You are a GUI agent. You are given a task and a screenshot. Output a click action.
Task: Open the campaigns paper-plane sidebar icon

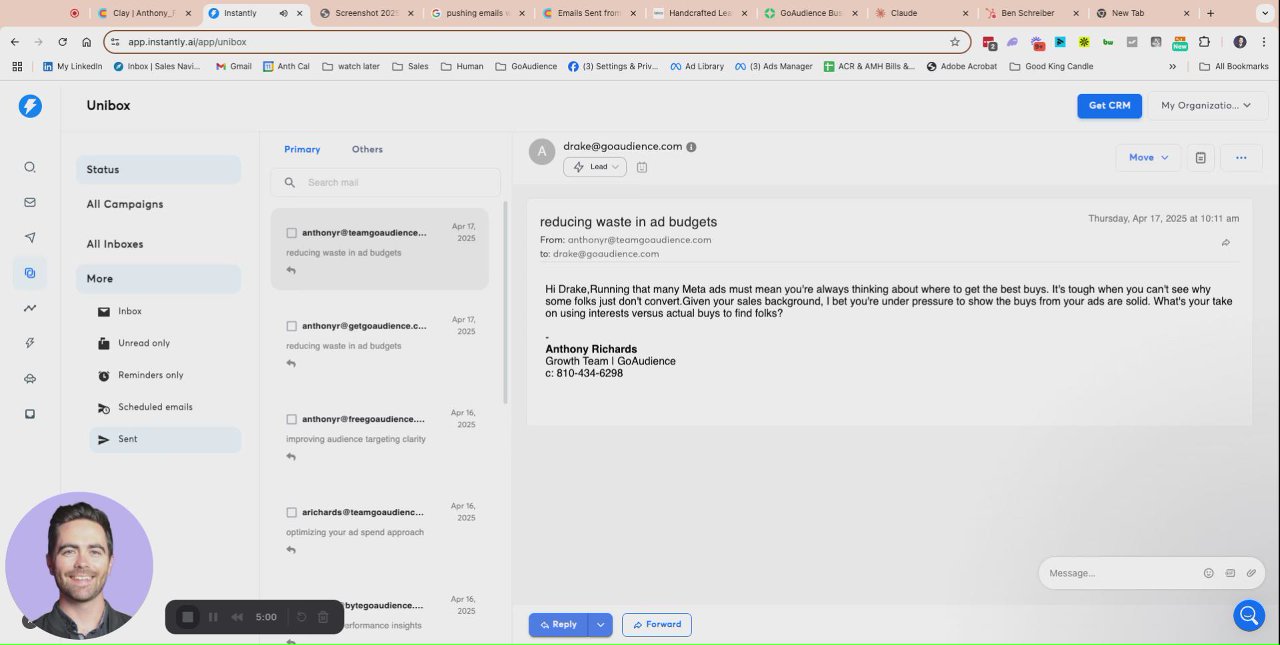(x=30, y=237)
